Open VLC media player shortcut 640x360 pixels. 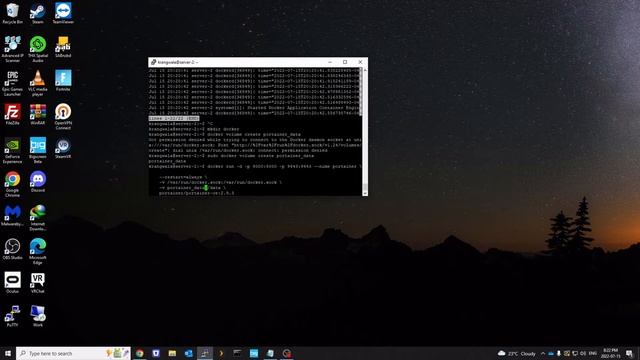[38, 83]
